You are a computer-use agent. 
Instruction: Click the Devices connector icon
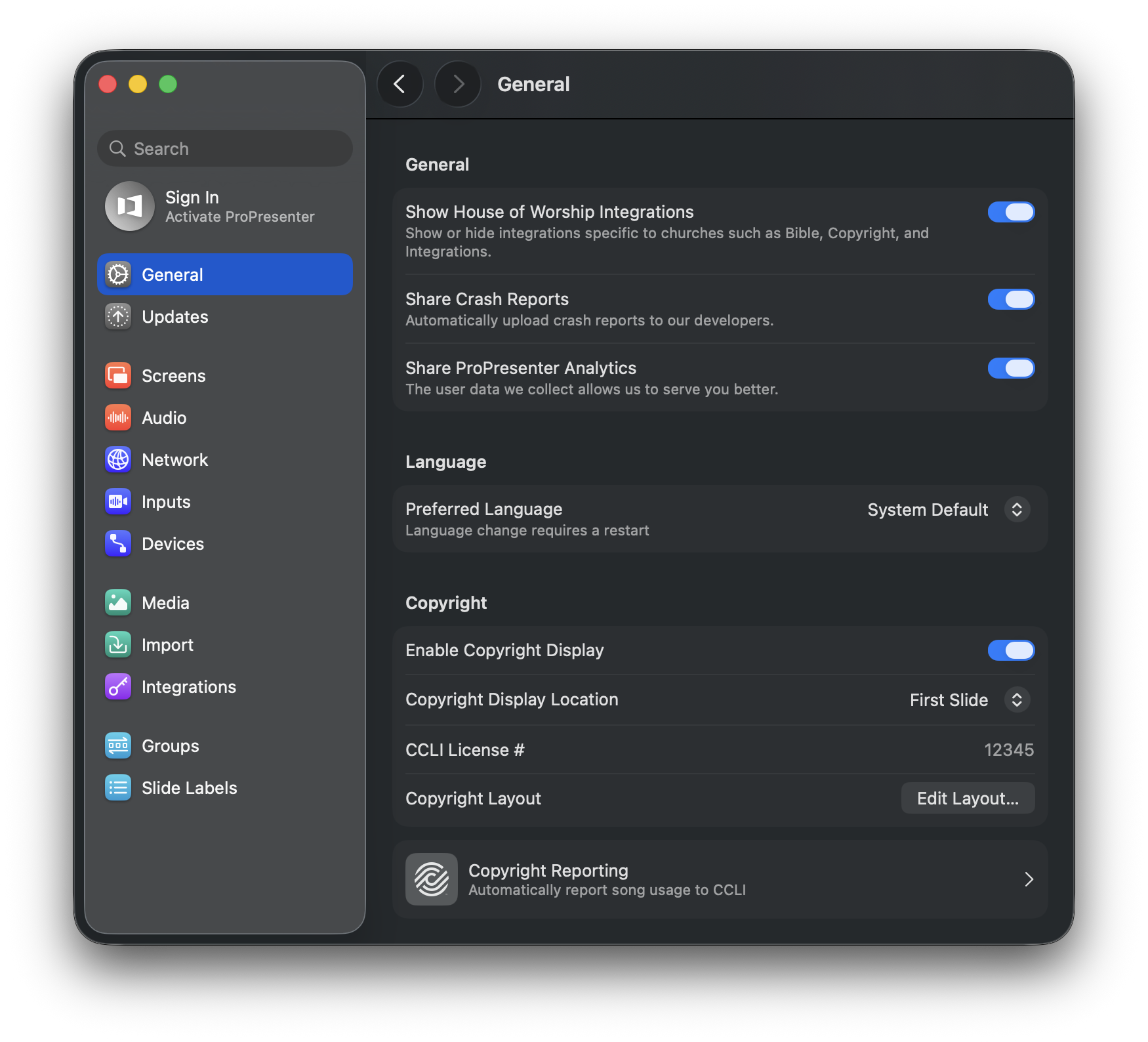(118, 543)
